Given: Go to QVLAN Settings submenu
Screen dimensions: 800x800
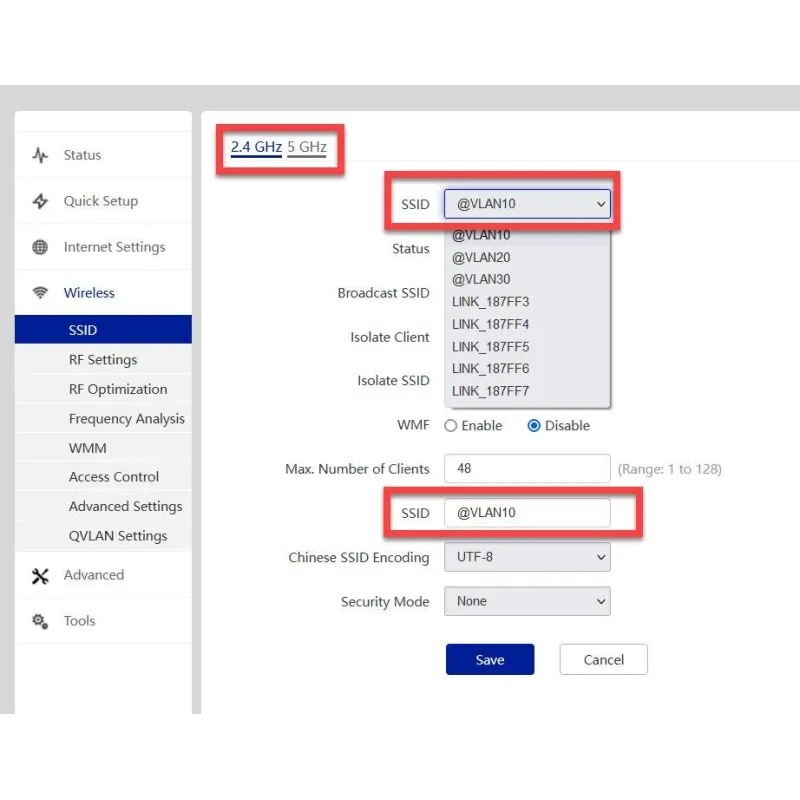Looking at the screenshot, I should pyautogui.click(x=117, y=536).
